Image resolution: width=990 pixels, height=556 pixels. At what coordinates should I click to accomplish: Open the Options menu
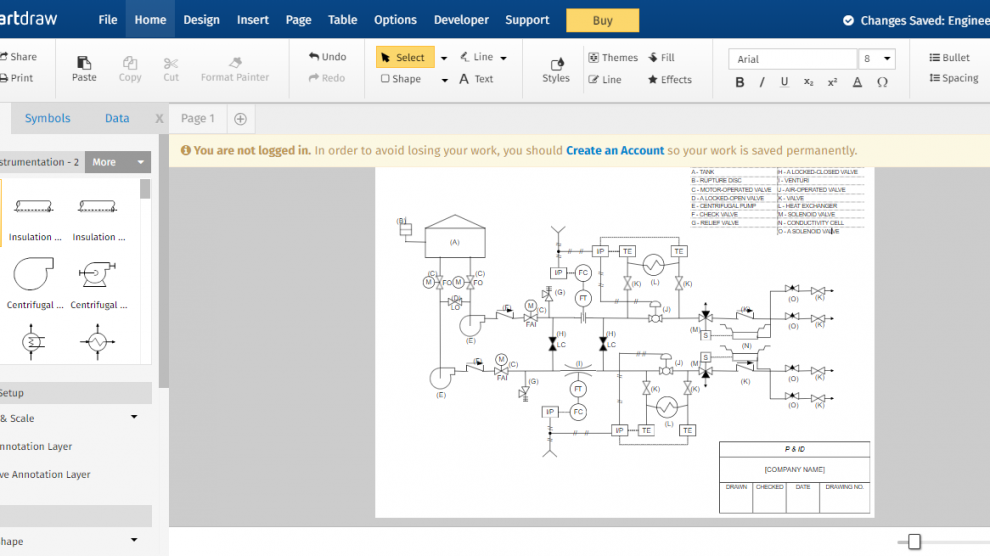(395, 20)
